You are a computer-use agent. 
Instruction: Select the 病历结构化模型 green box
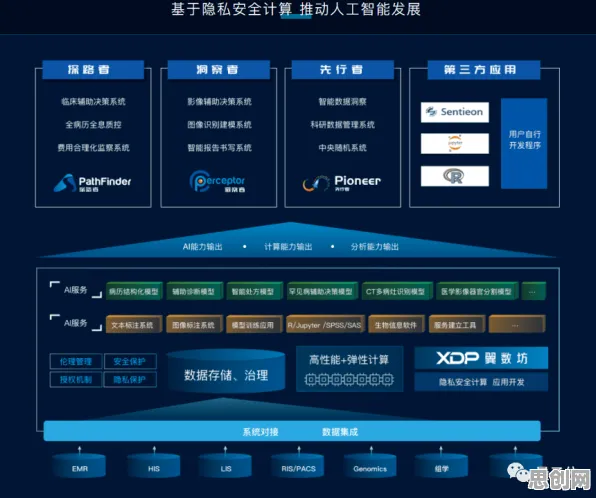click(134, 292)
